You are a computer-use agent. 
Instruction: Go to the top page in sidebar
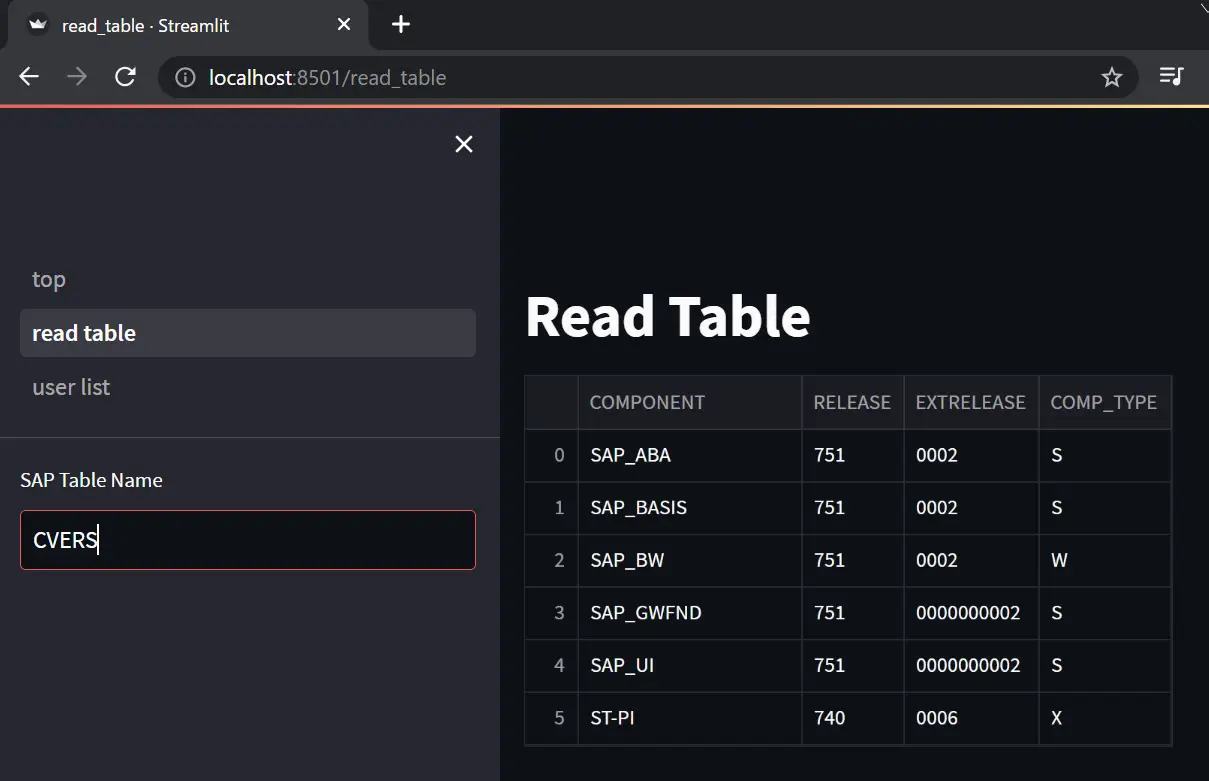tap(248, 279)
